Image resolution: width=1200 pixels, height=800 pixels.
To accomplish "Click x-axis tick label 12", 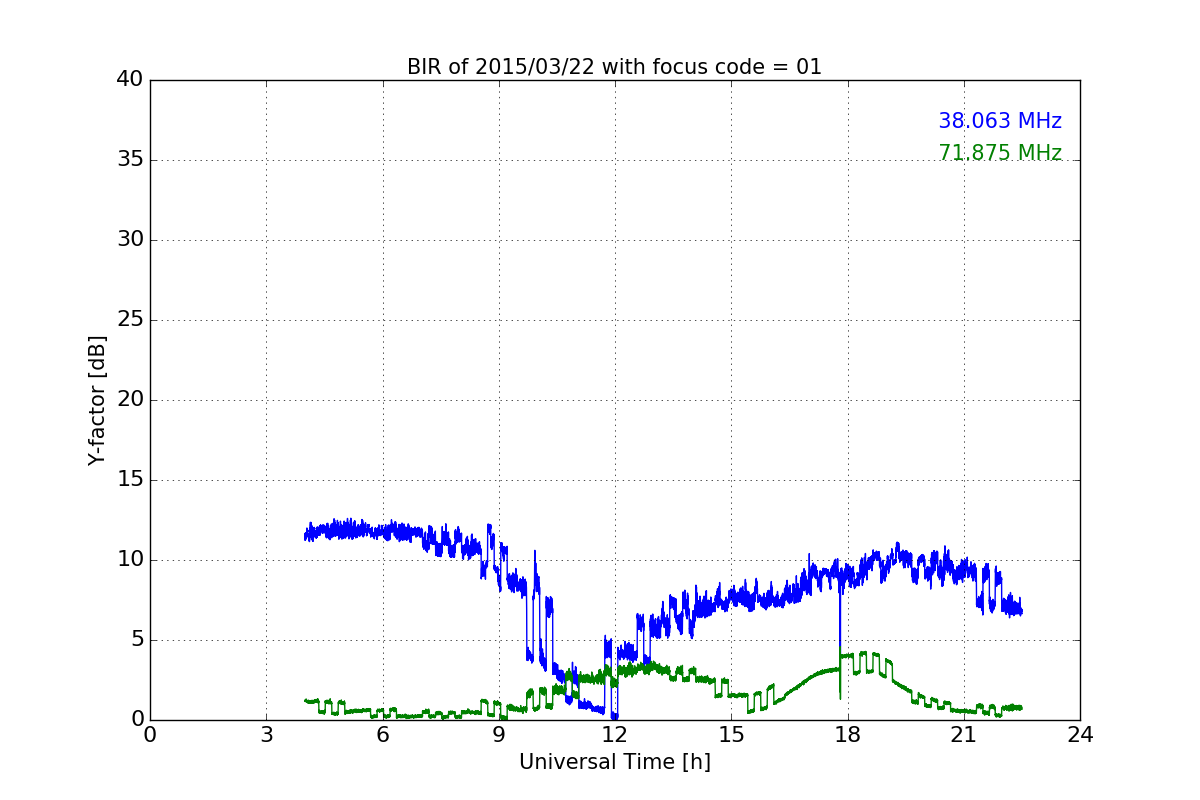I will tap(615, 735).
